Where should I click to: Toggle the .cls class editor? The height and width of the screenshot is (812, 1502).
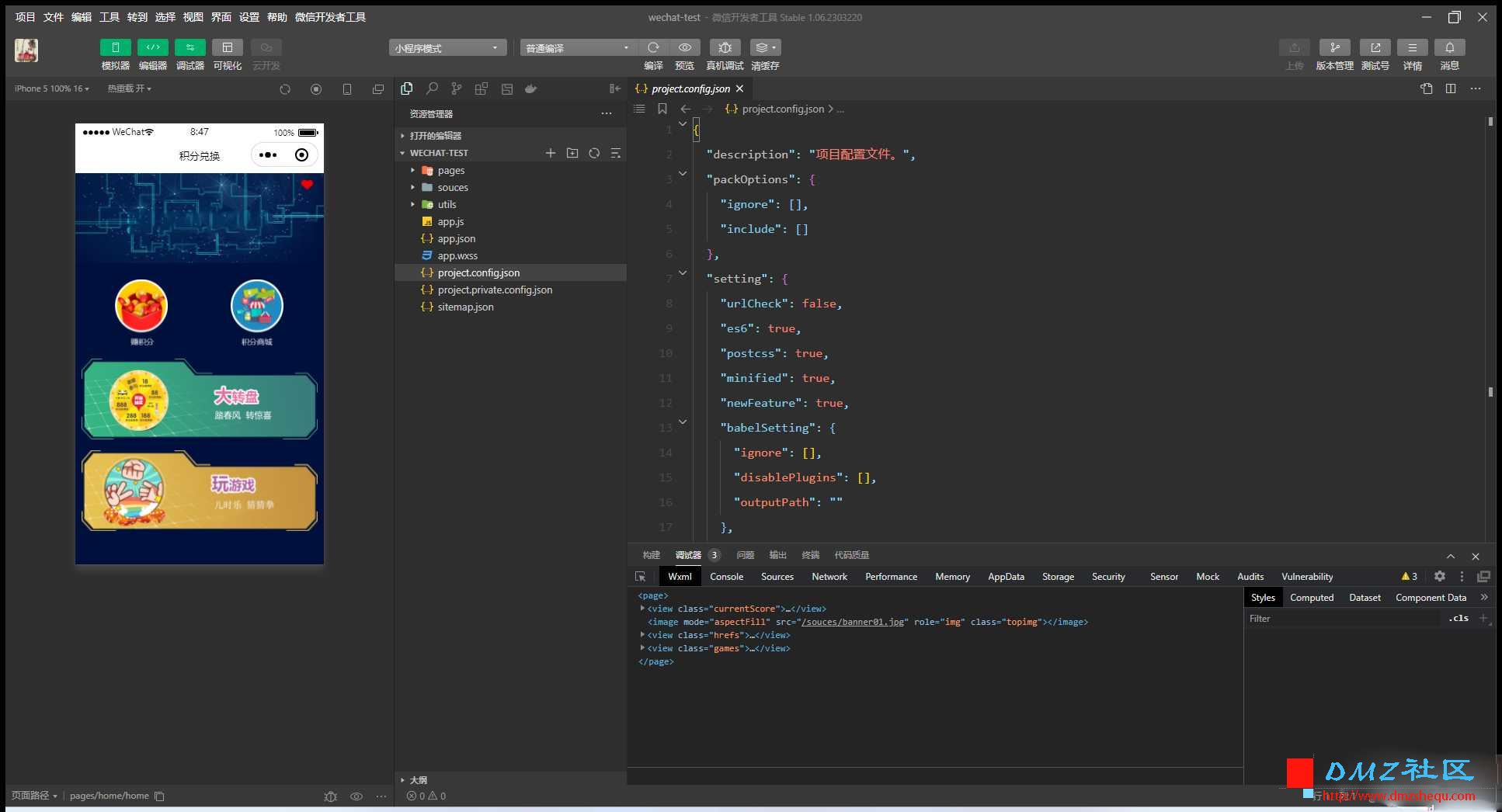click(x=1459, y=619)
